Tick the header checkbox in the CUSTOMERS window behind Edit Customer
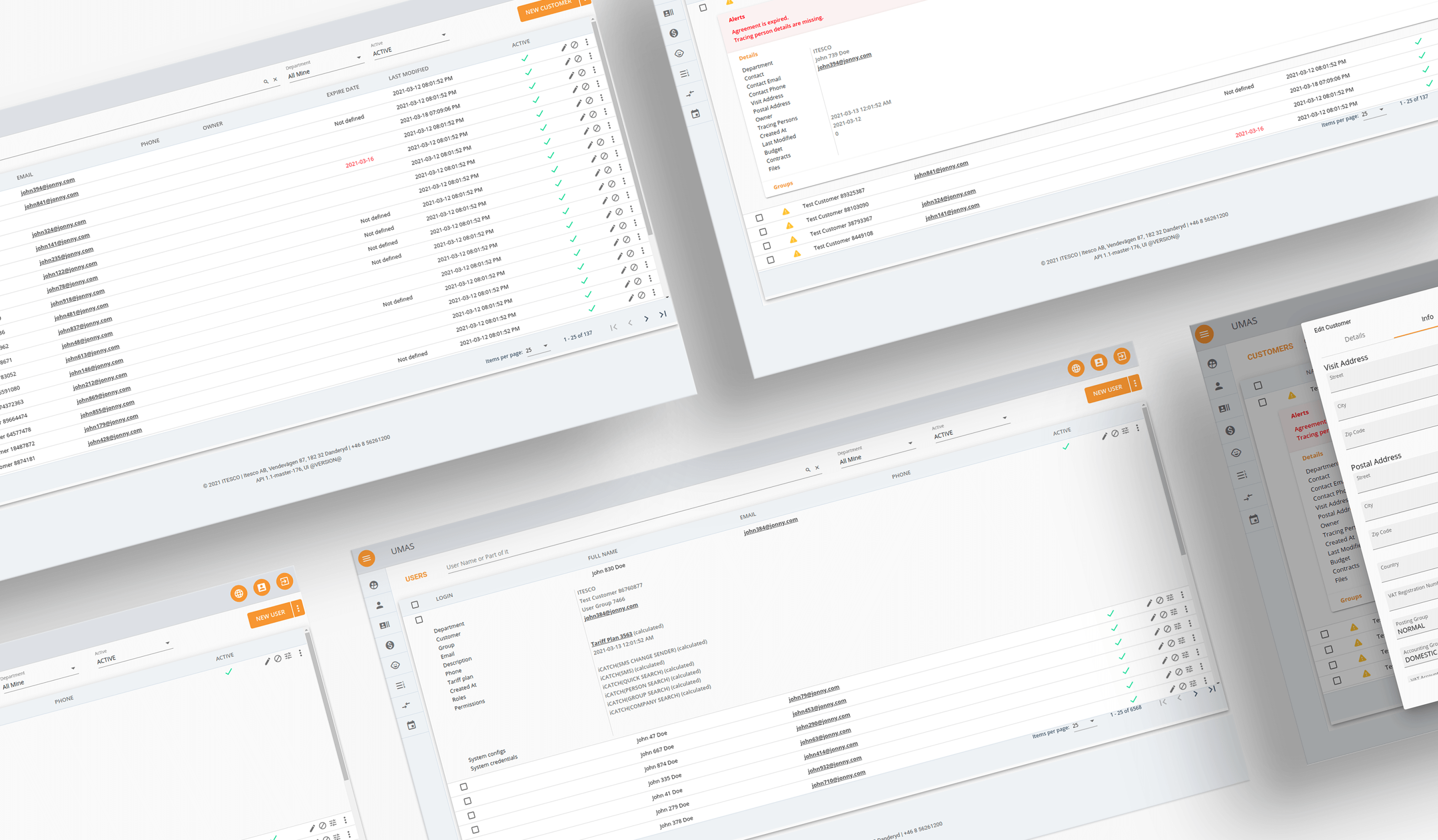This screenshot has width=1438, height=840. tap(1258, 386)
